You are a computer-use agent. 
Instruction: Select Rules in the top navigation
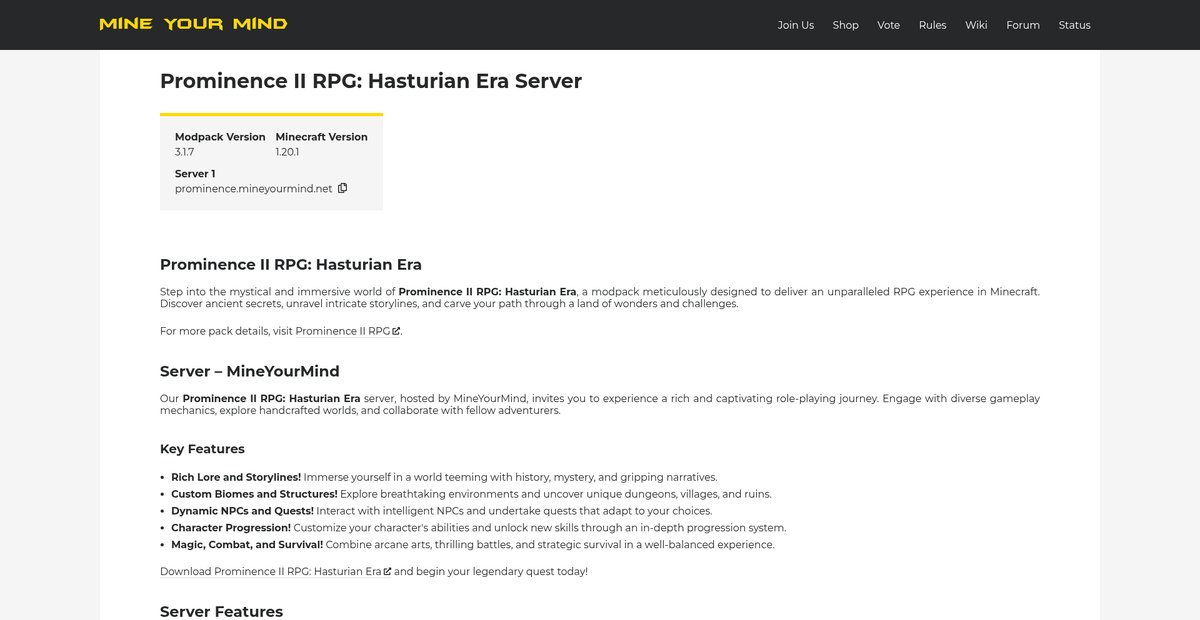coord(933,25)
